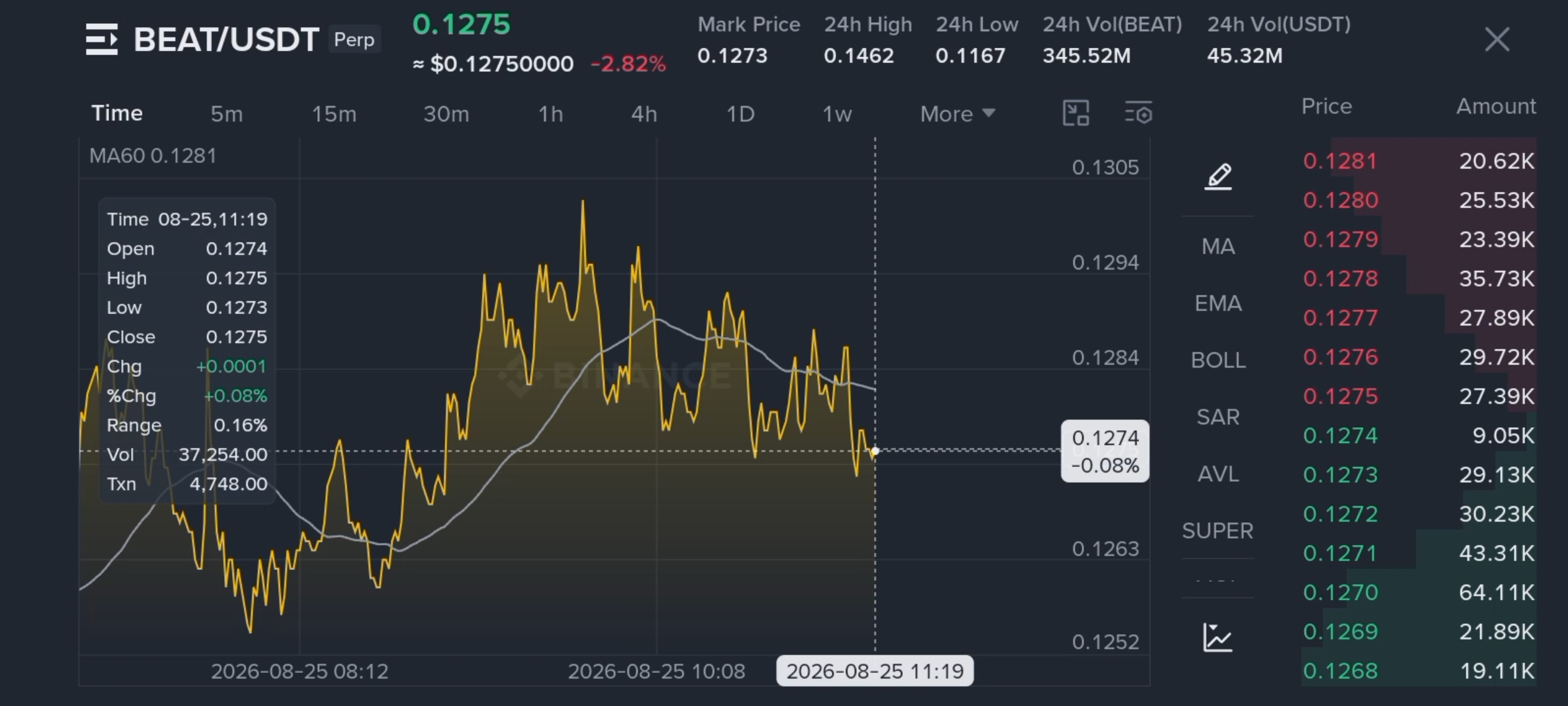Click the crosshair date label 11:19
The width and height of the screenshot is (1568, 706).
[x=875, y=671]
